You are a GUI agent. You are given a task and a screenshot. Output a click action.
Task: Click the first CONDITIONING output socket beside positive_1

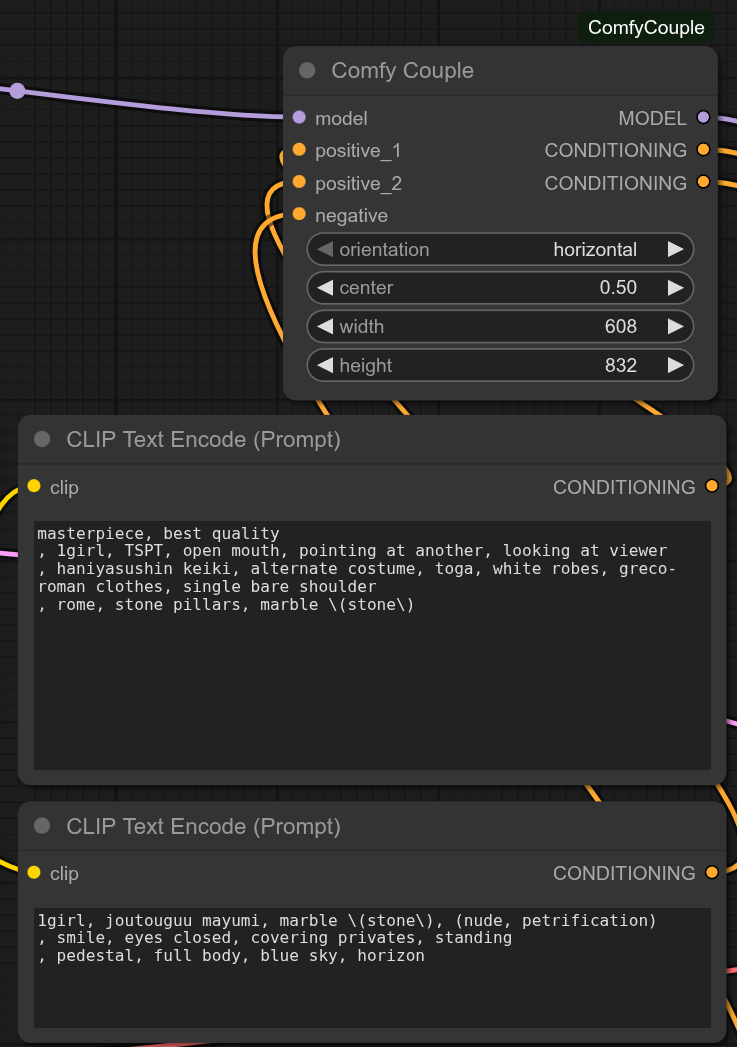(x=703, y=150)
